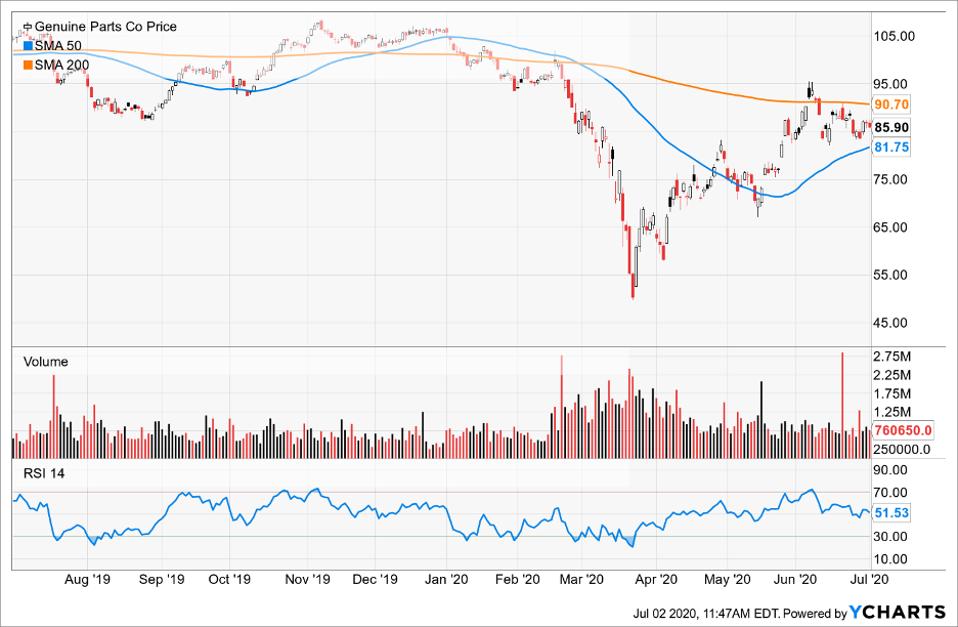Click the YCHARTS logo
The image size is (958, 627).
[898, 612]
